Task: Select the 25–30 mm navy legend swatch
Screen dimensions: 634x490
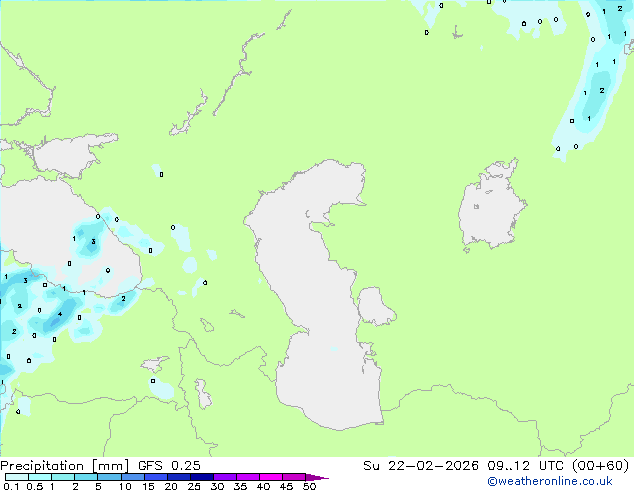Action: click(201, 477)
